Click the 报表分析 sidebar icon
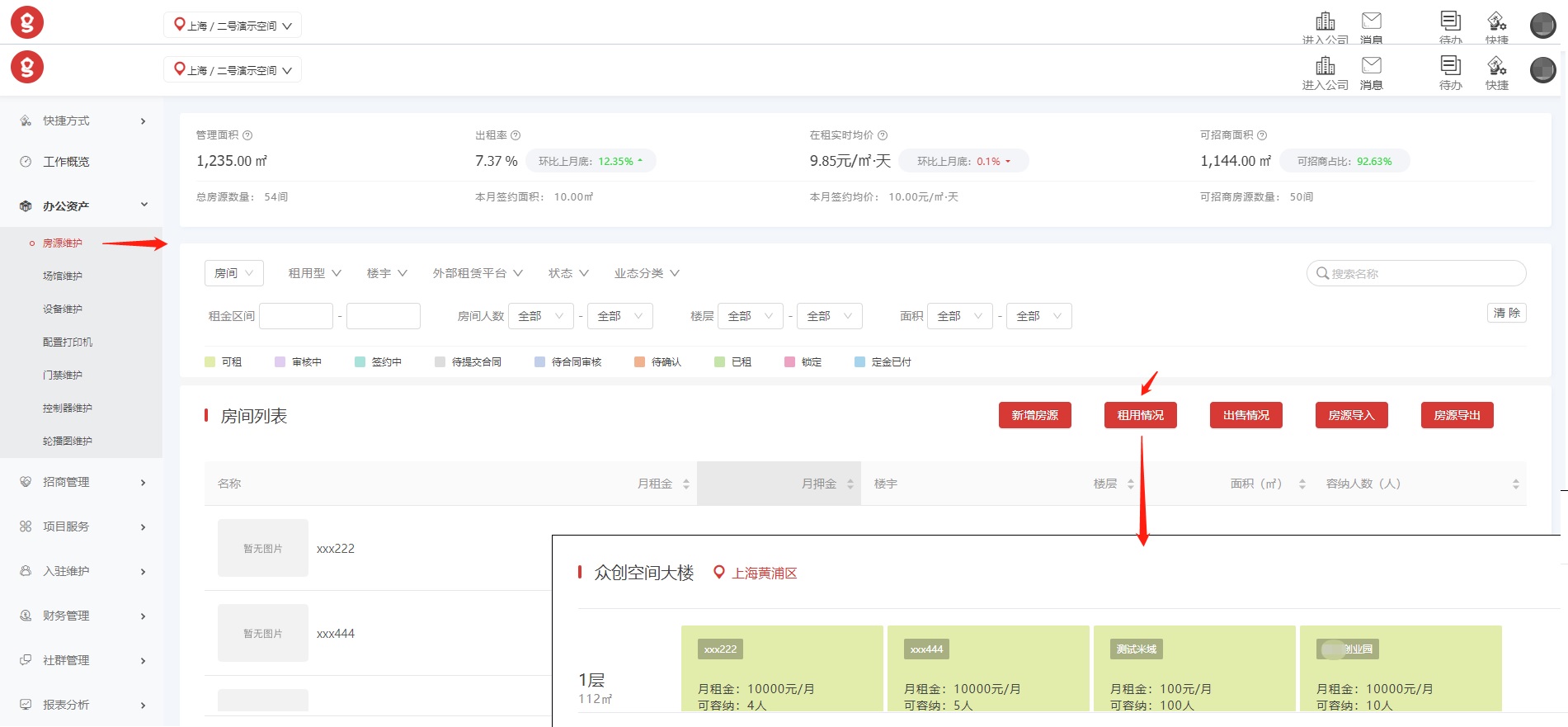This screenshot has height=727, width=1568. point(26,705)
